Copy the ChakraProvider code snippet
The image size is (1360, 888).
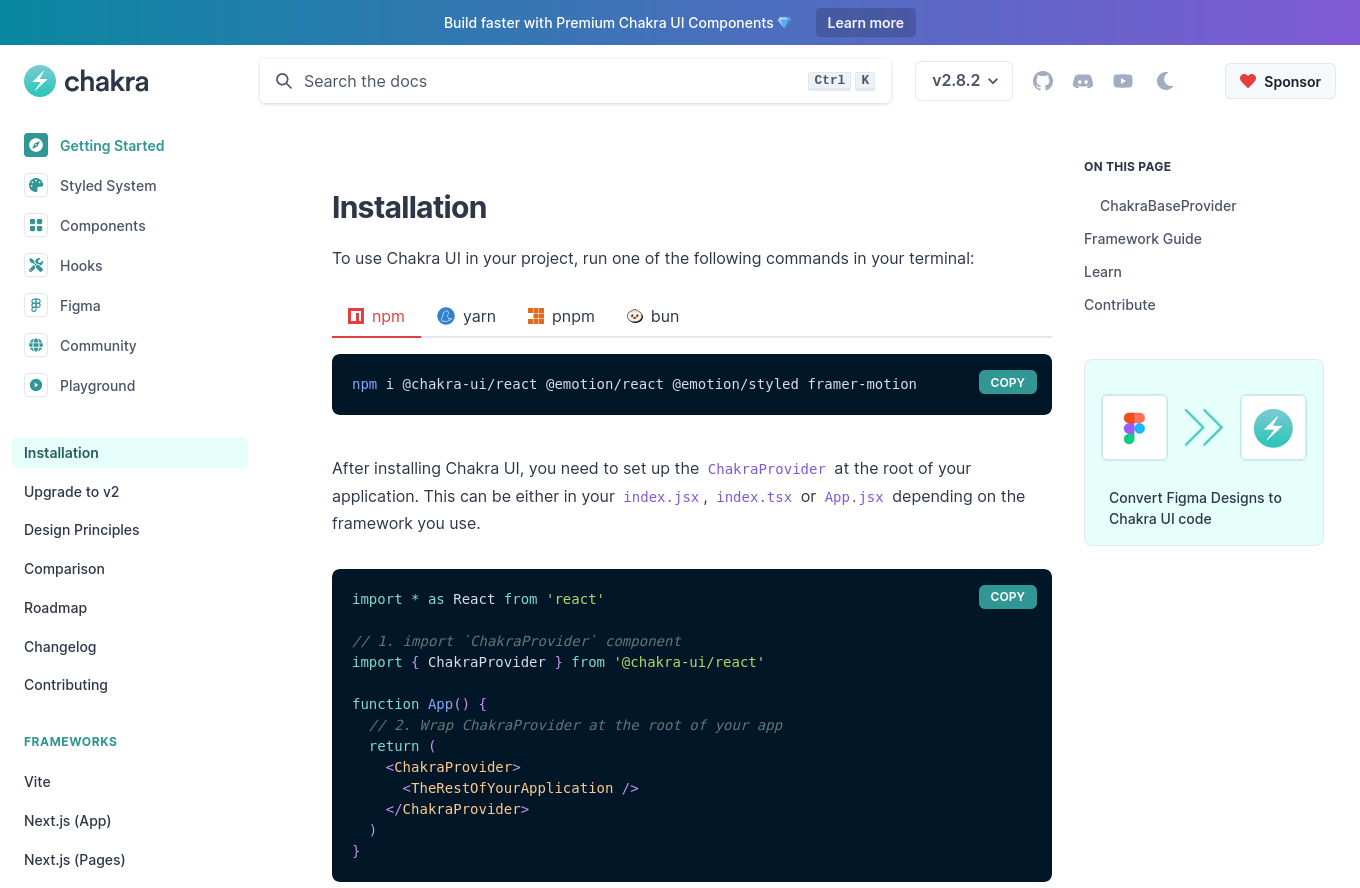(1008, 597)
